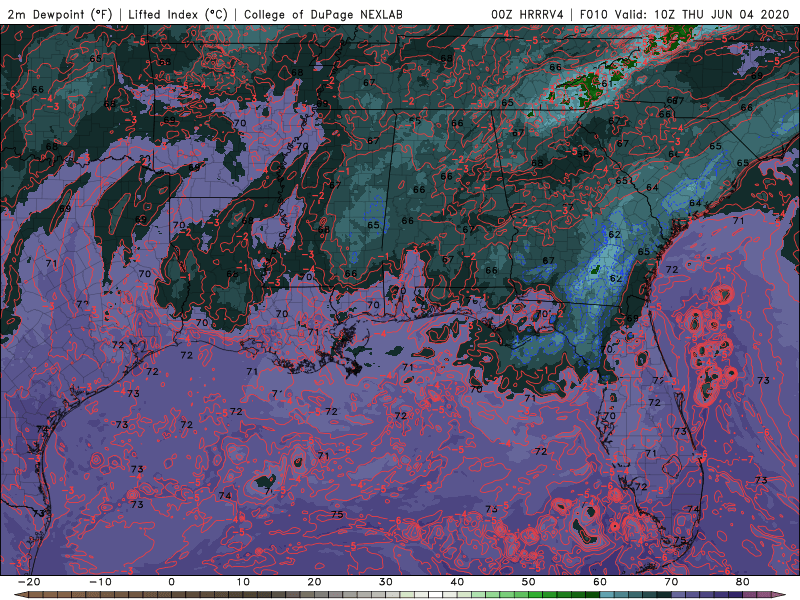
Task: Click the 'F010 Valid: 10Z THU JUN 04 2020' text
Action: coord(684,14)
